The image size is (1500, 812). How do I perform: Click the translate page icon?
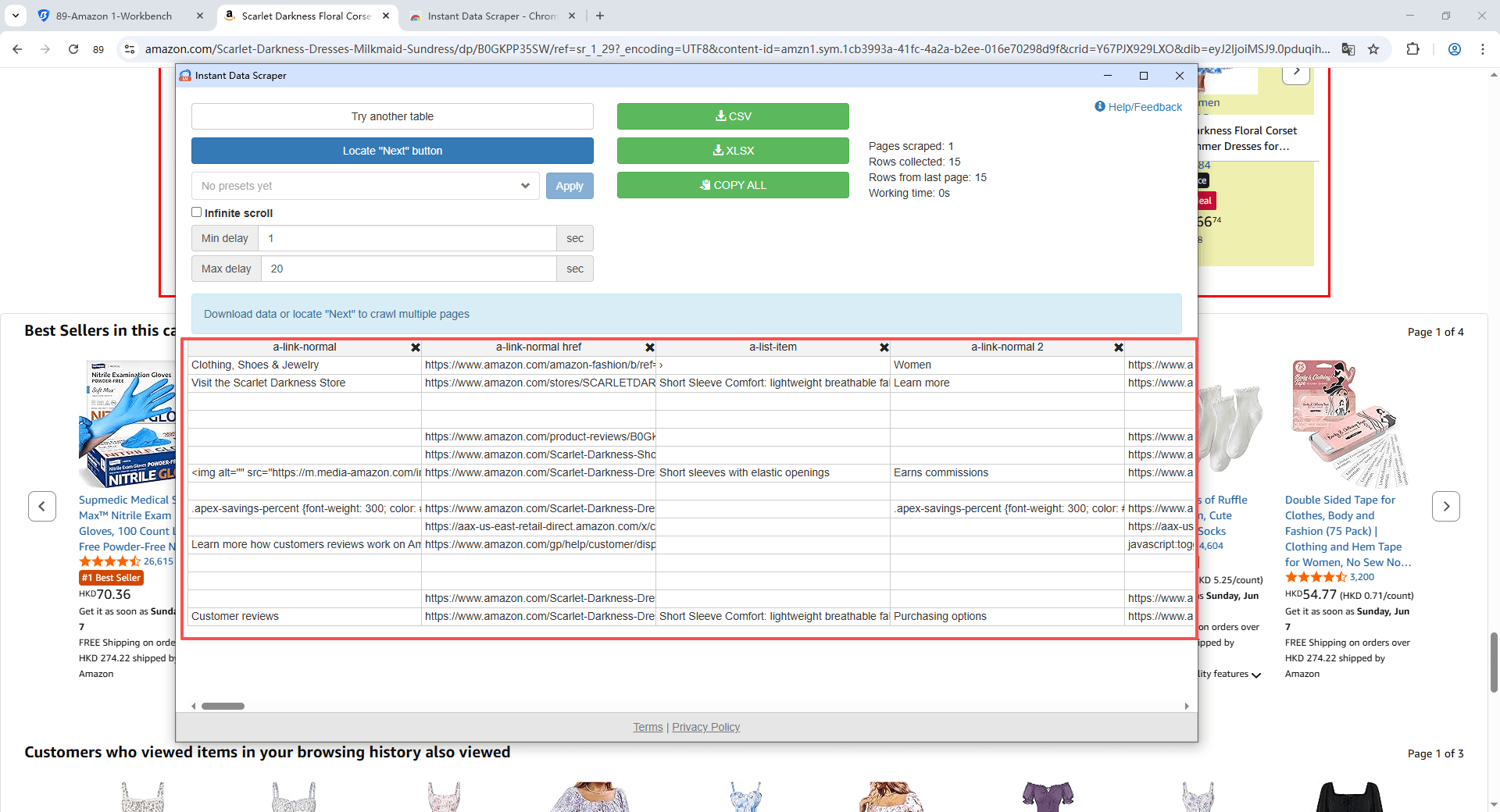coord(1348,49)
